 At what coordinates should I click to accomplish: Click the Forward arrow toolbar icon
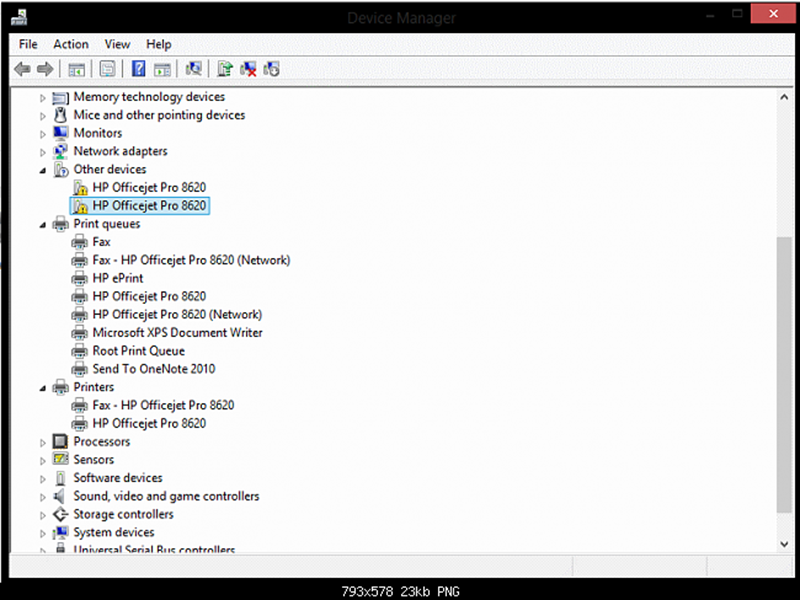[x=45, y=69]
